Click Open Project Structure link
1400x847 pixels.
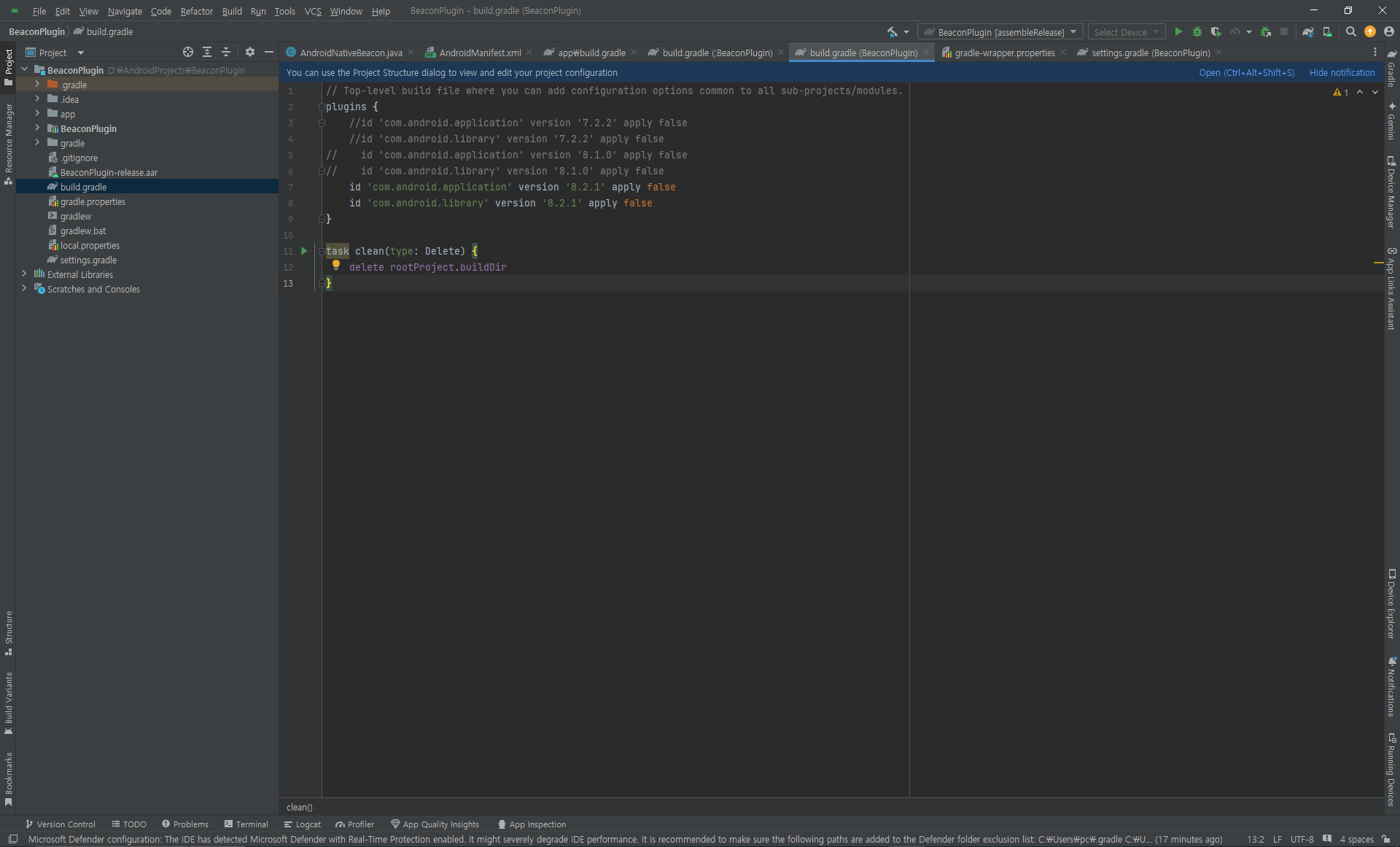[1246, 73]
